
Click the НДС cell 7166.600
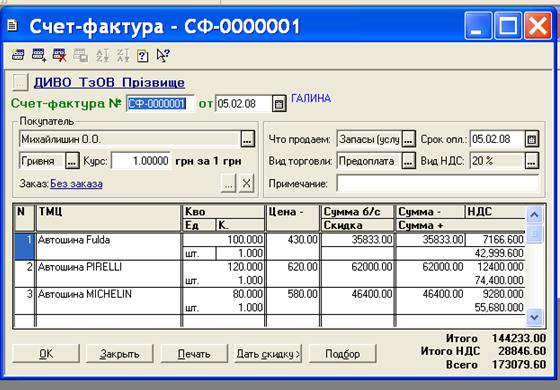pos(495,240)
